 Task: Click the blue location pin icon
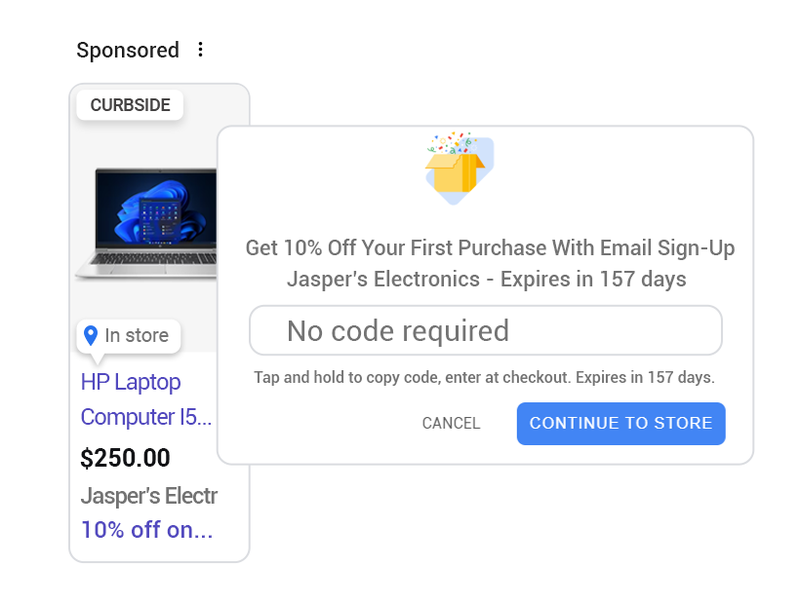coord(90,336)
